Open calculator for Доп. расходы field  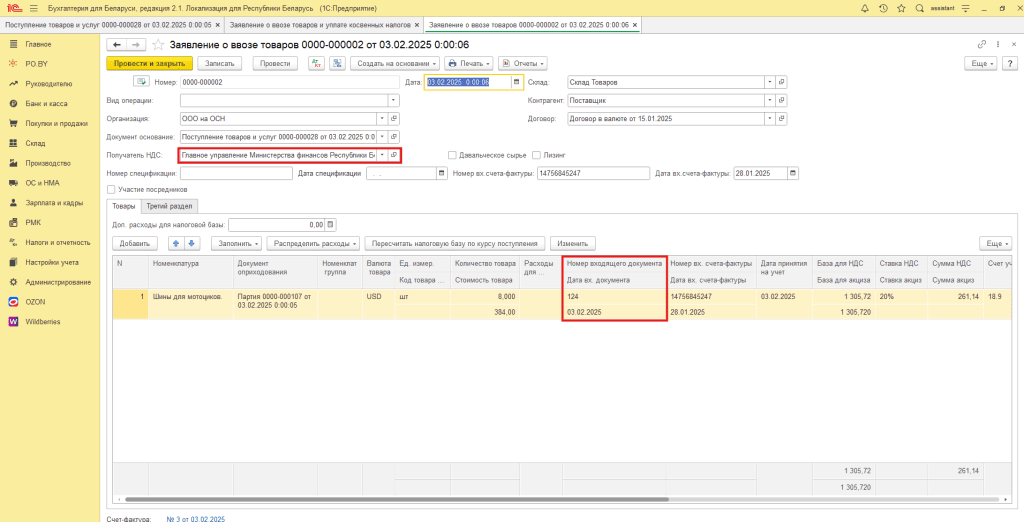tap(330, 225)
